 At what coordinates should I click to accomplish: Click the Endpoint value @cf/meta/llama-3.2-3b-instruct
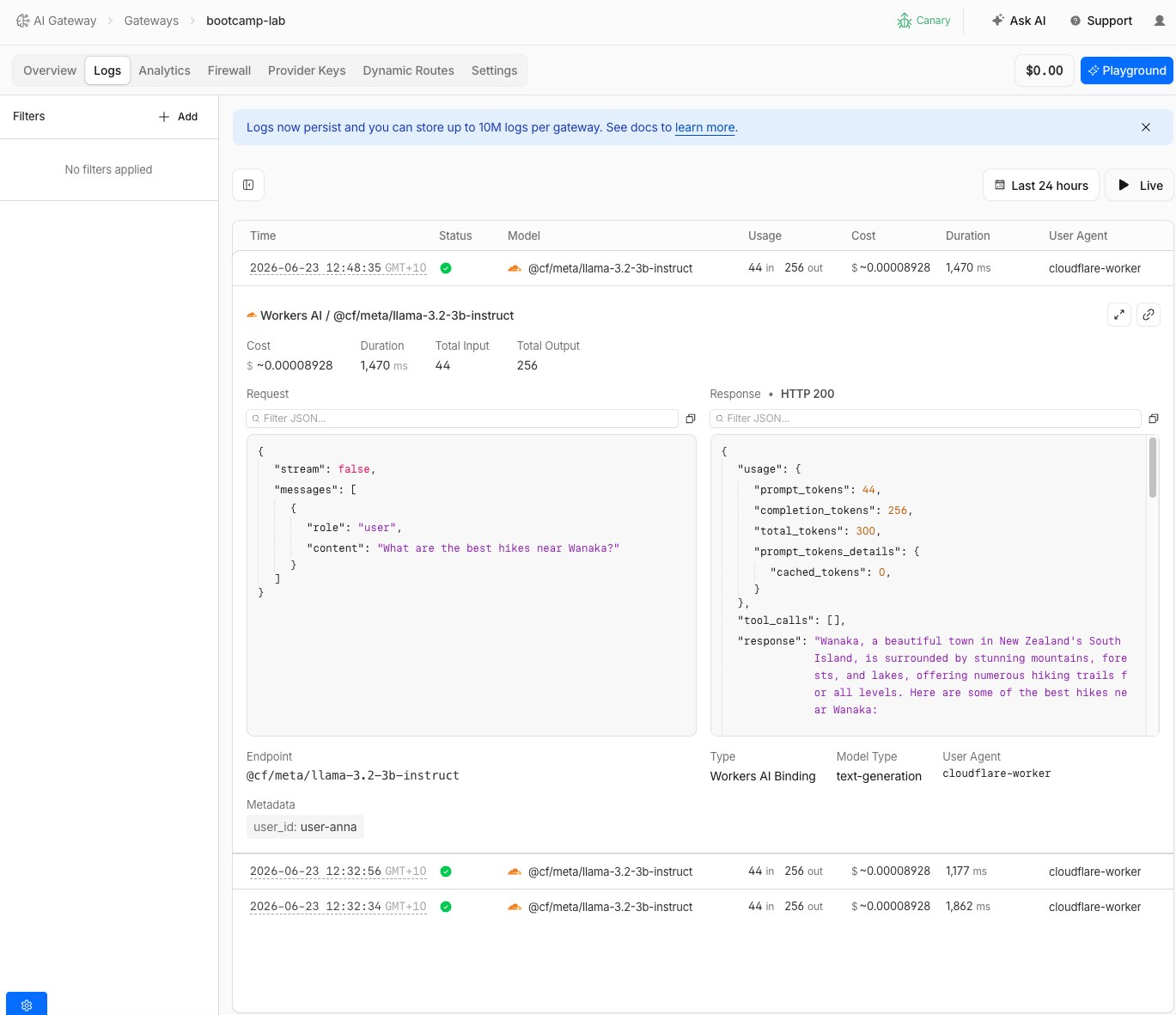353,775
